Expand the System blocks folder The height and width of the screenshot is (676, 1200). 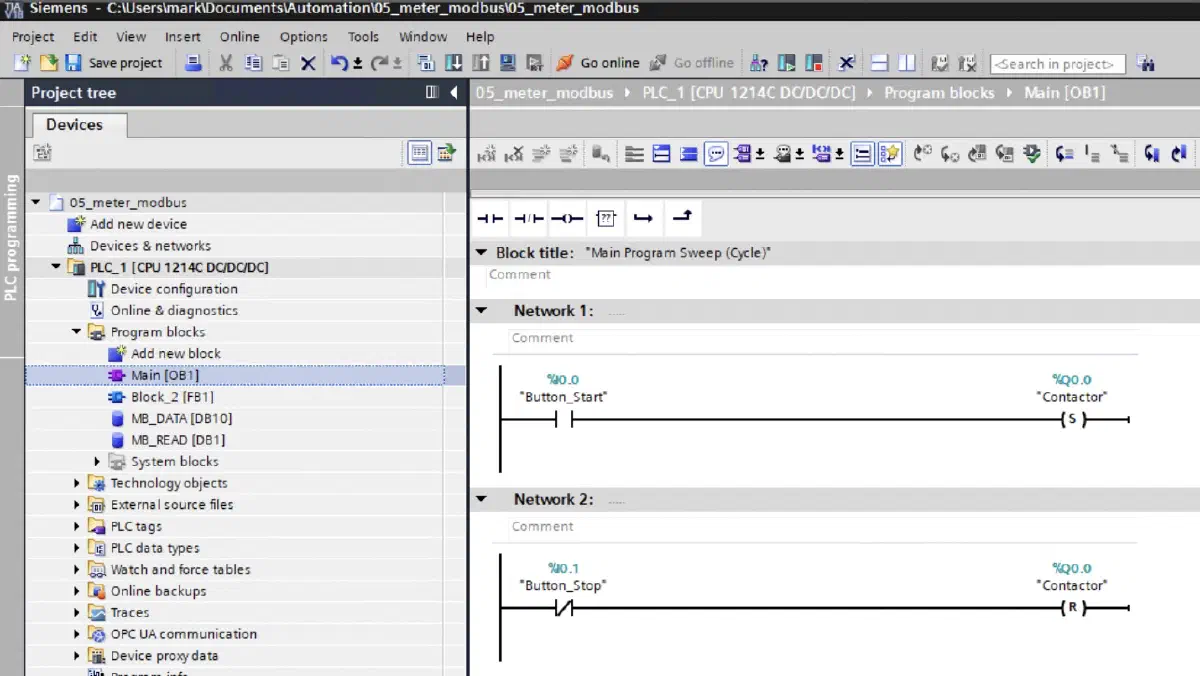[98, 461]
